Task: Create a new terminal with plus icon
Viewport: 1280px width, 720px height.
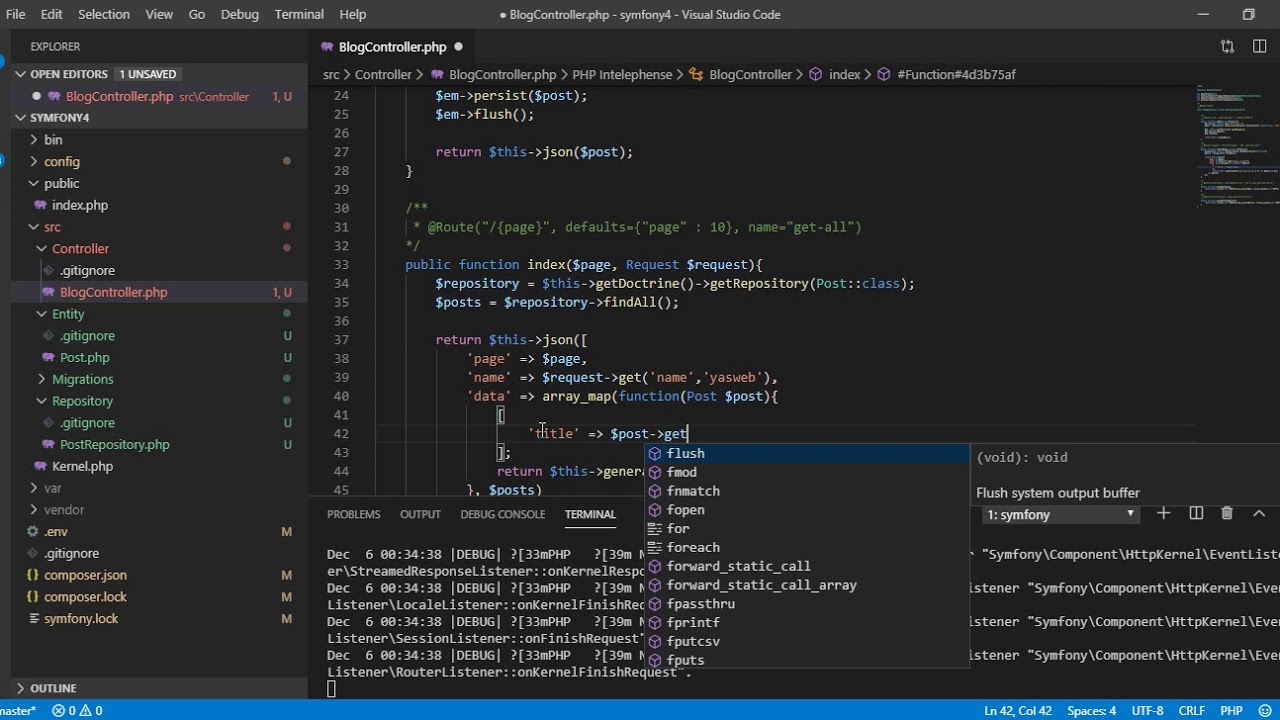Action: (1163, 513)
